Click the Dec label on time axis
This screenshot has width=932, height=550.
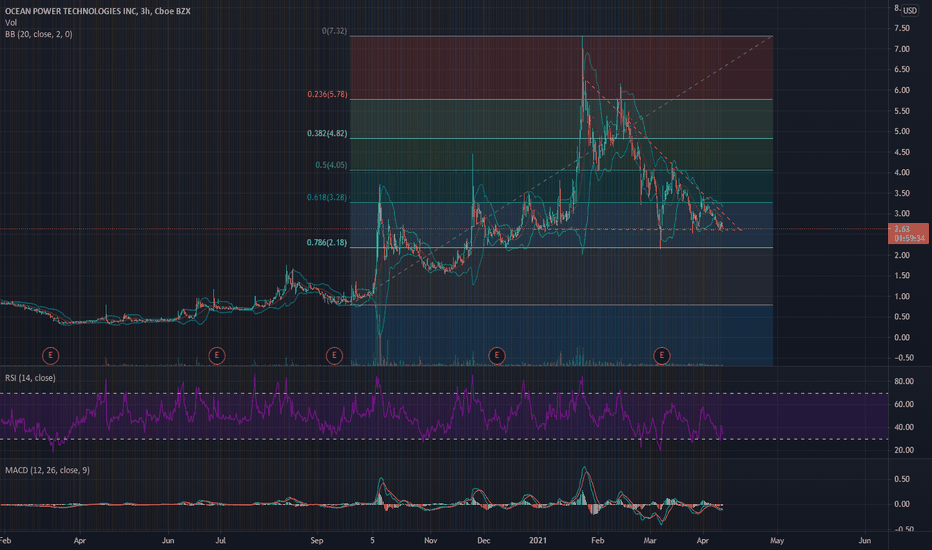[x=484, y=540]
